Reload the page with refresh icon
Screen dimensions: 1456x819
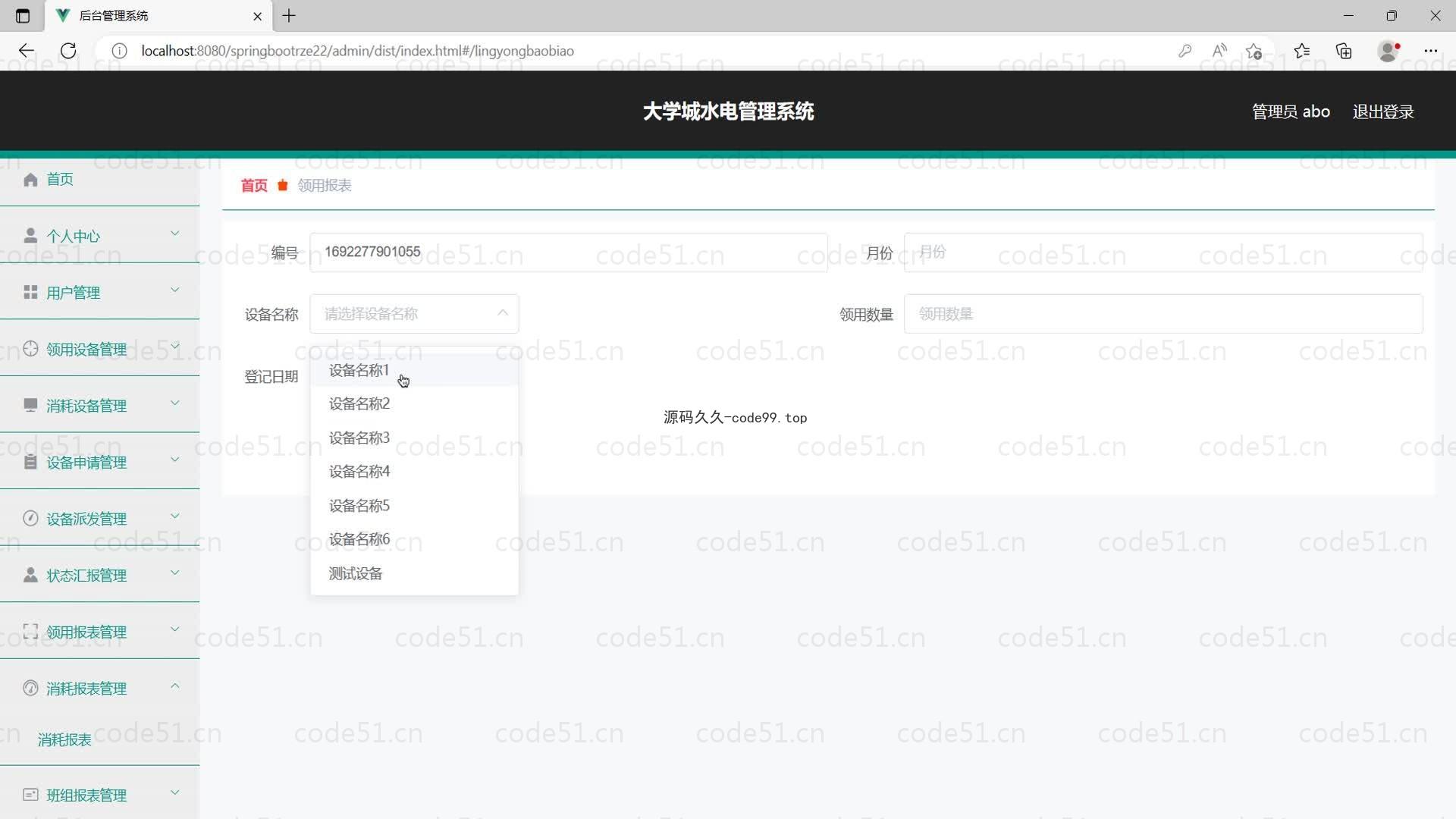tap(68, 51)
